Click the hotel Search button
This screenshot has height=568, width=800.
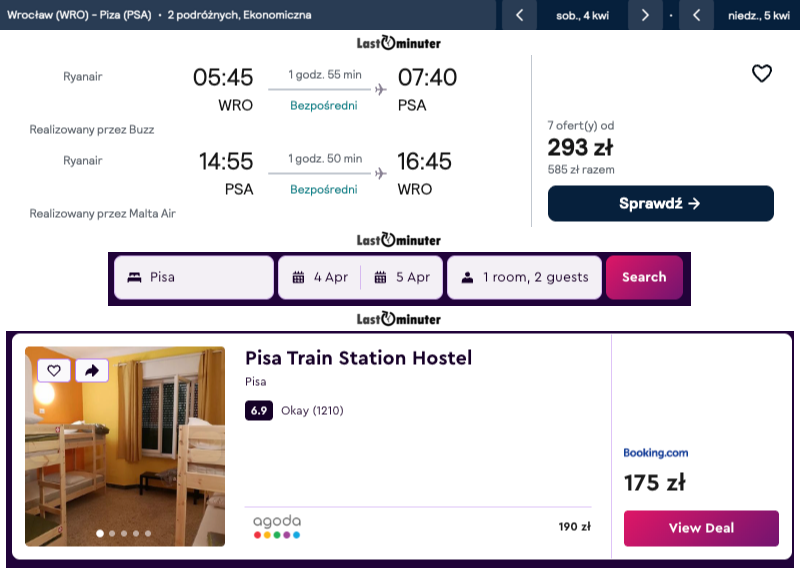tap(644, 277)
